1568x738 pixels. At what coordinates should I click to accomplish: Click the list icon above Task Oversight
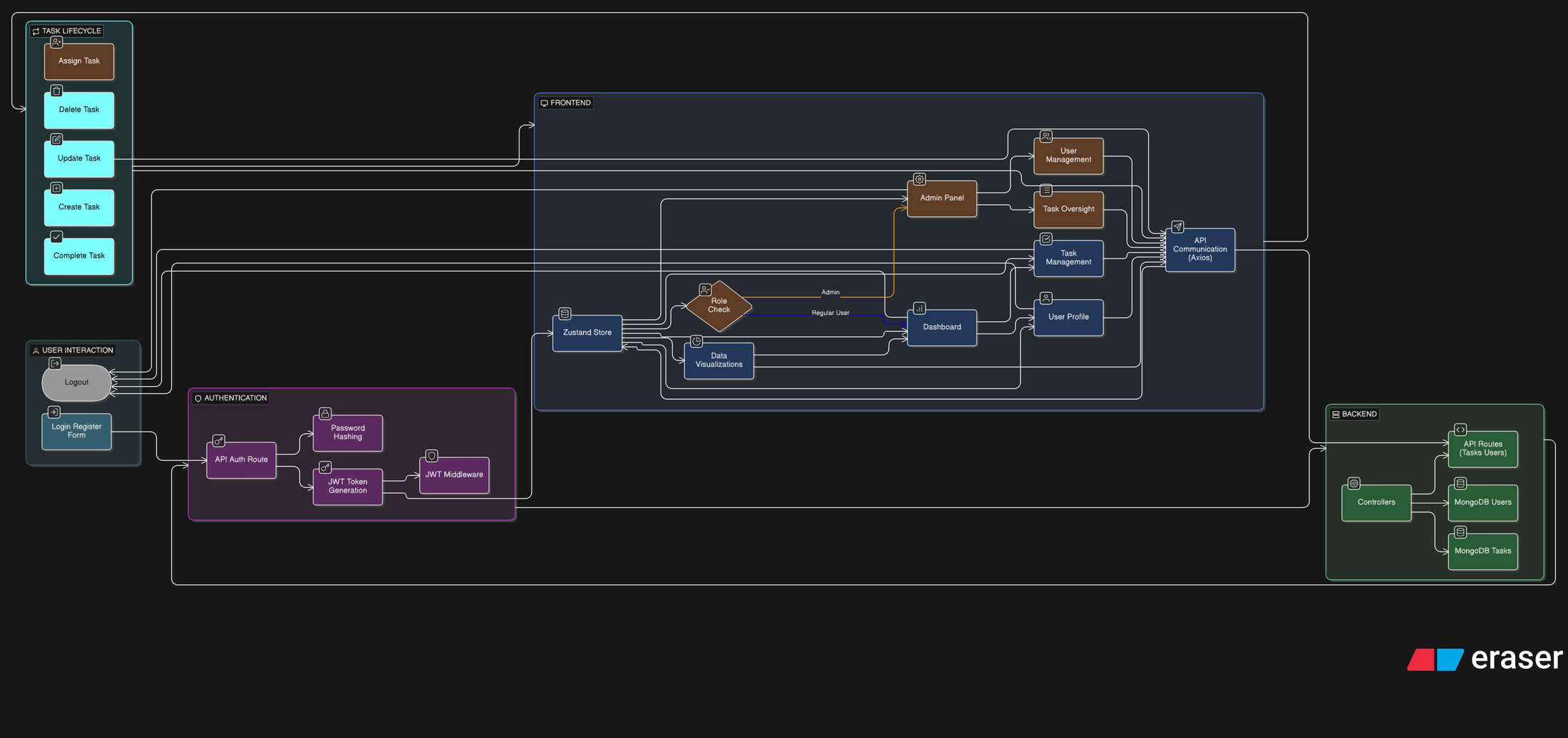tap(1046, 190)
